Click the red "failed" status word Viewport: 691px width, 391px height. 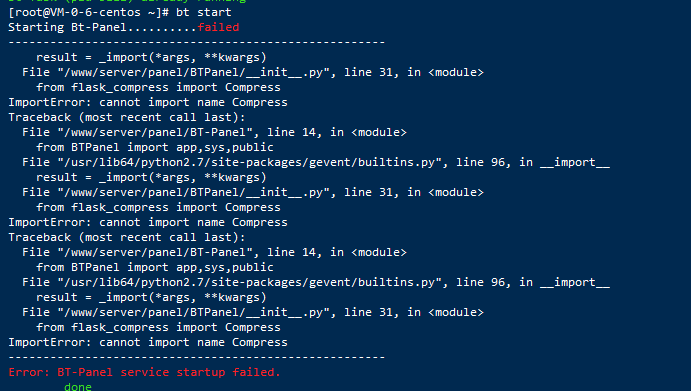pos(218,27)
